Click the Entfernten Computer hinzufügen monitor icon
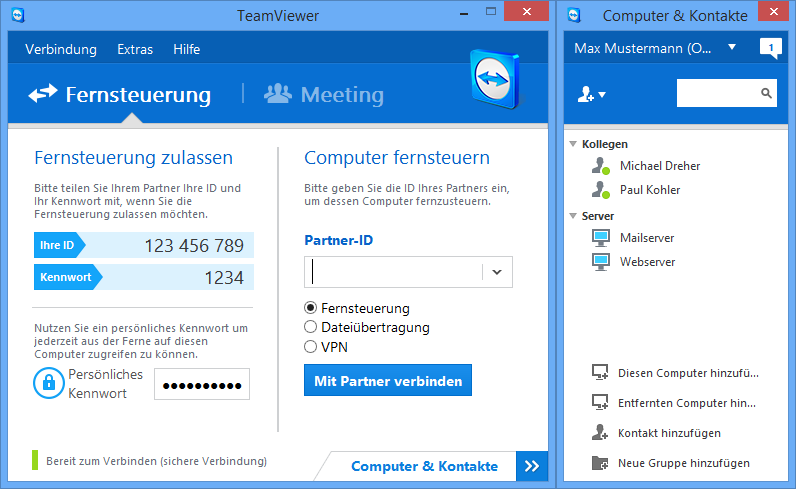The image size is (796, 489). coord(600,402)
